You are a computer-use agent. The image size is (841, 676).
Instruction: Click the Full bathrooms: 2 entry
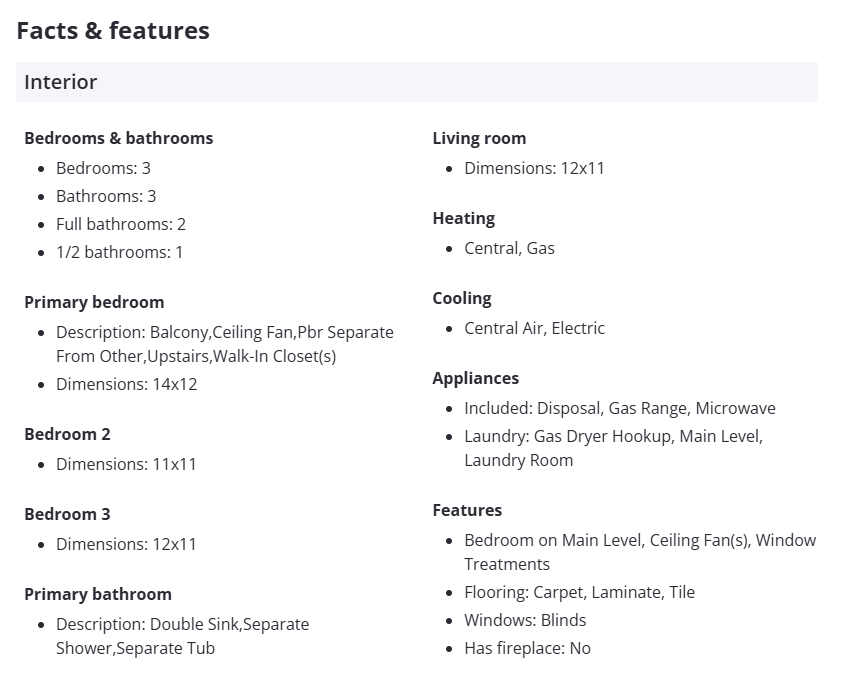[121, 224]
